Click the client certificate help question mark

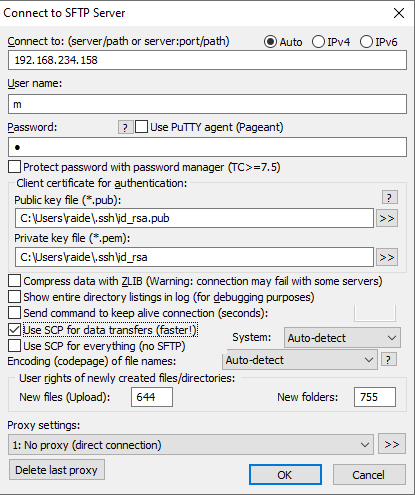pyautogui.click(x=389, y=197)
